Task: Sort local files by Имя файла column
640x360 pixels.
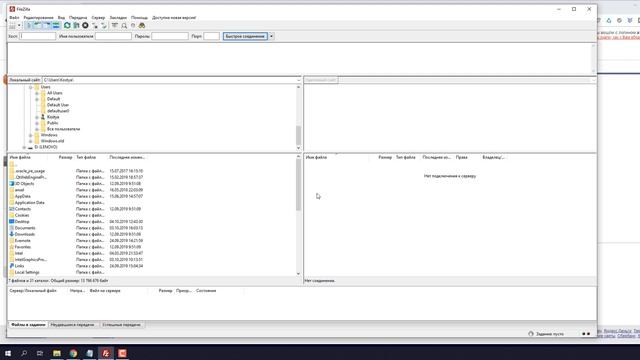Action: (28, 157)
